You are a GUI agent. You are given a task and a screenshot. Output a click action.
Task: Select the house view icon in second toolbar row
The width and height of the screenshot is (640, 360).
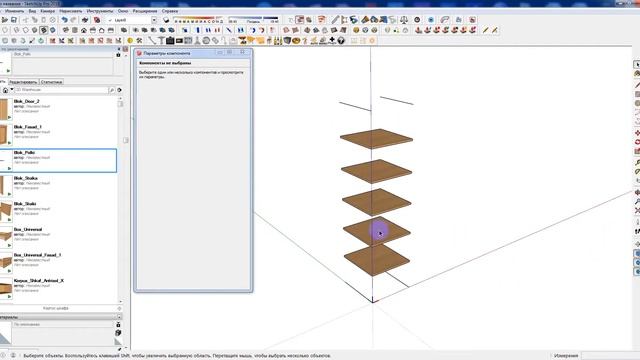(x=84, y=30)
